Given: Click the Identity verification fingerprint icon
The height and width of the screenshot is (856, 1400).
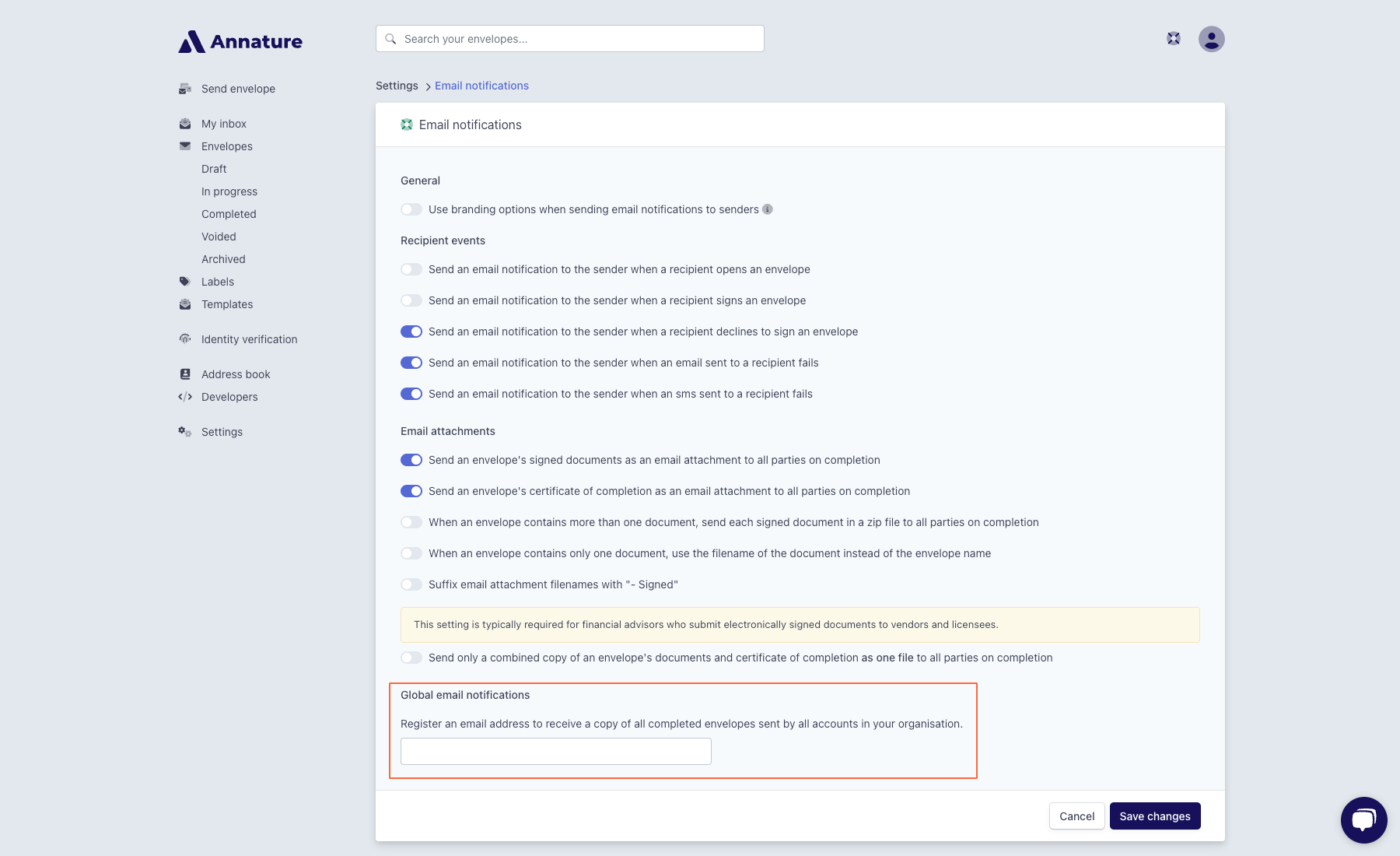Looking at the screenshot, I should 185,339.
